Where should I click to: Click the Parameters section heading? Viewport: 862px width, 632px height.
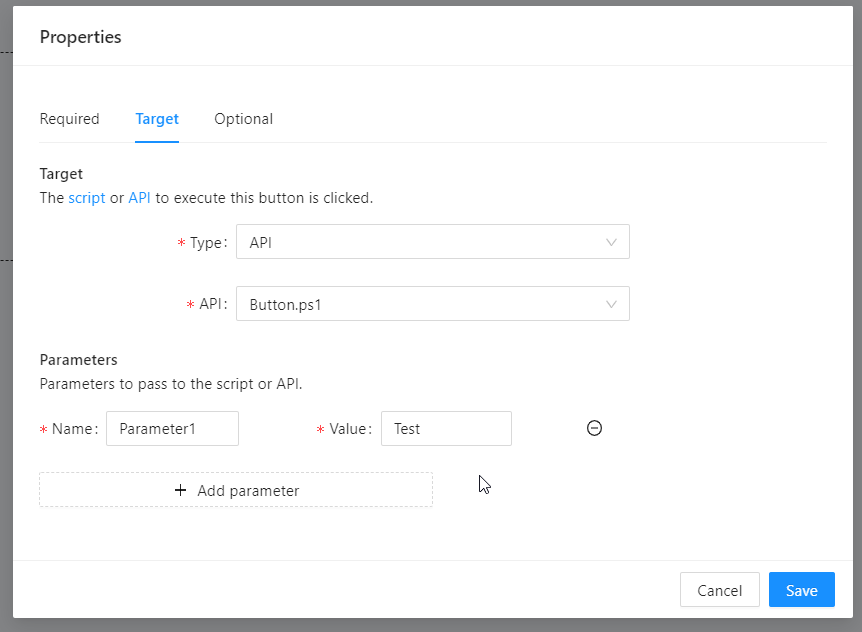(79, 359)
